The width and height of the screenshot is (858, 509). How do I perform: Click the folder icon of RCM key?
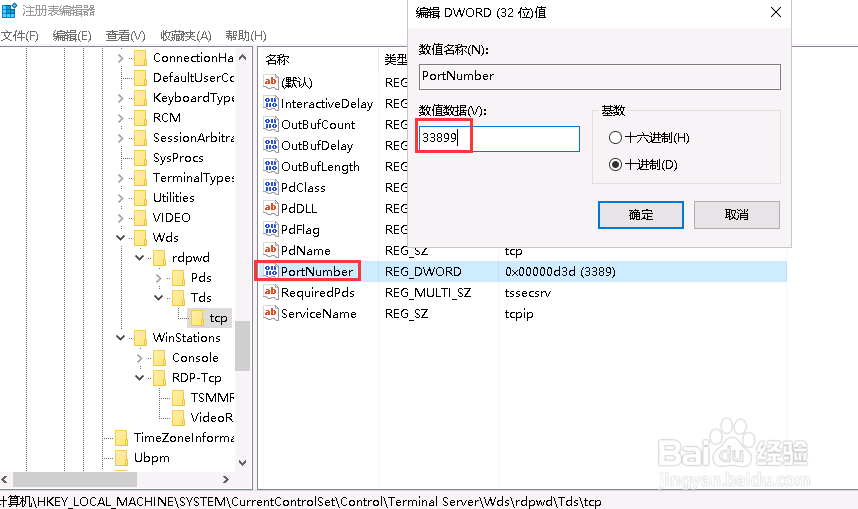(x=141, y=118)
